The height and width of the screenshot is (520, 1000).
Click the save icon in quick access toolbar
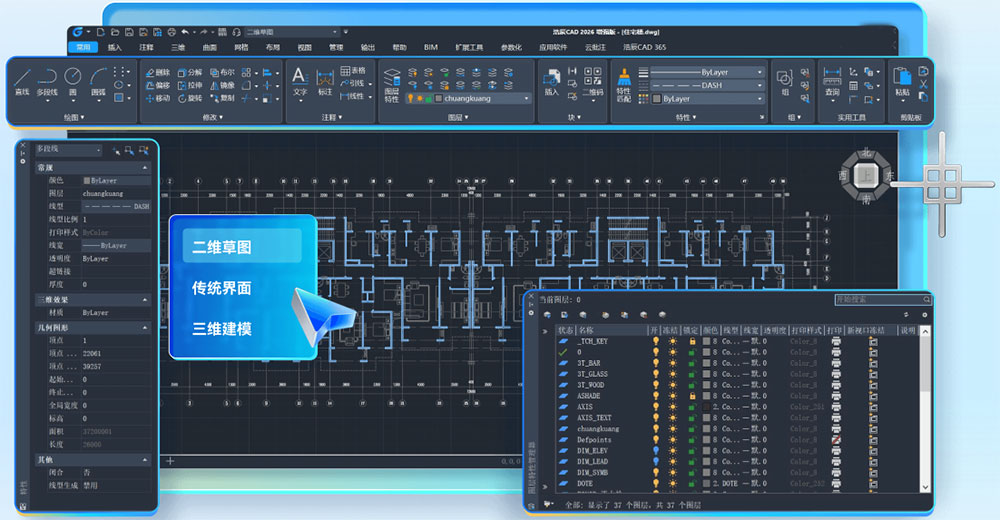[129, 32]
